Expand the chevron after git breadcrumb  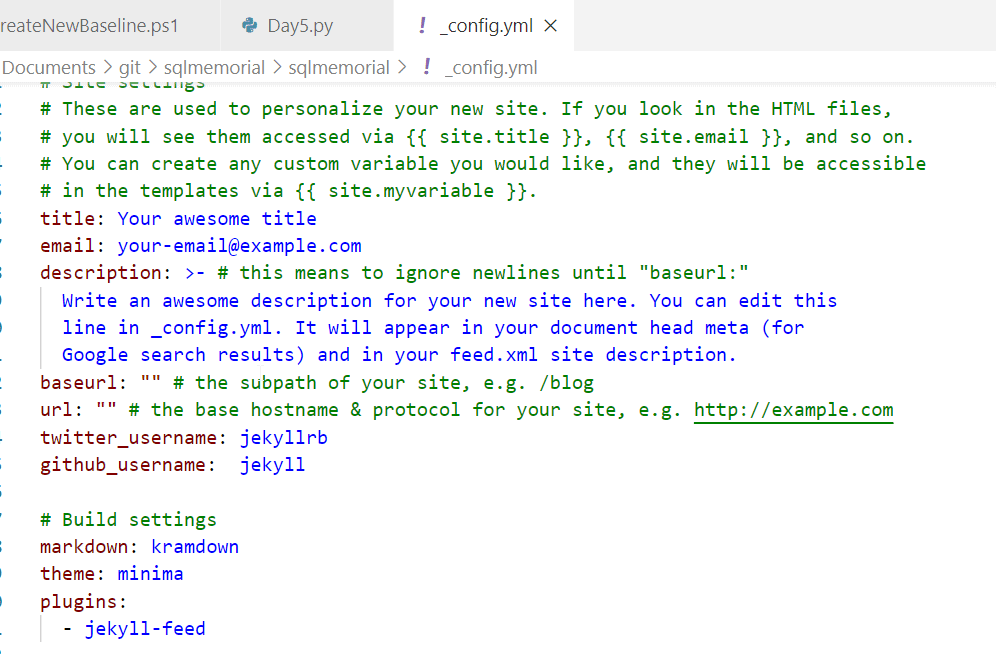[x=152, y=67]
